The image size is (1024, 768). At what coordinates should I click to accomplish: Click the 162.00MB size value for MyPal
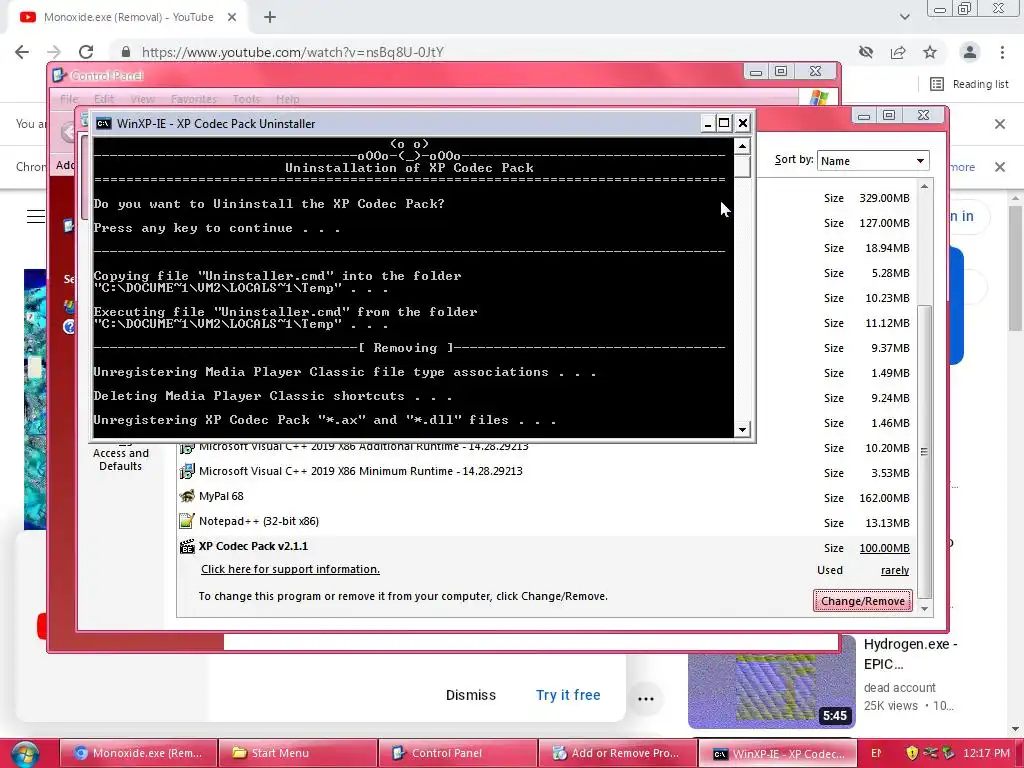pos(884,498)
